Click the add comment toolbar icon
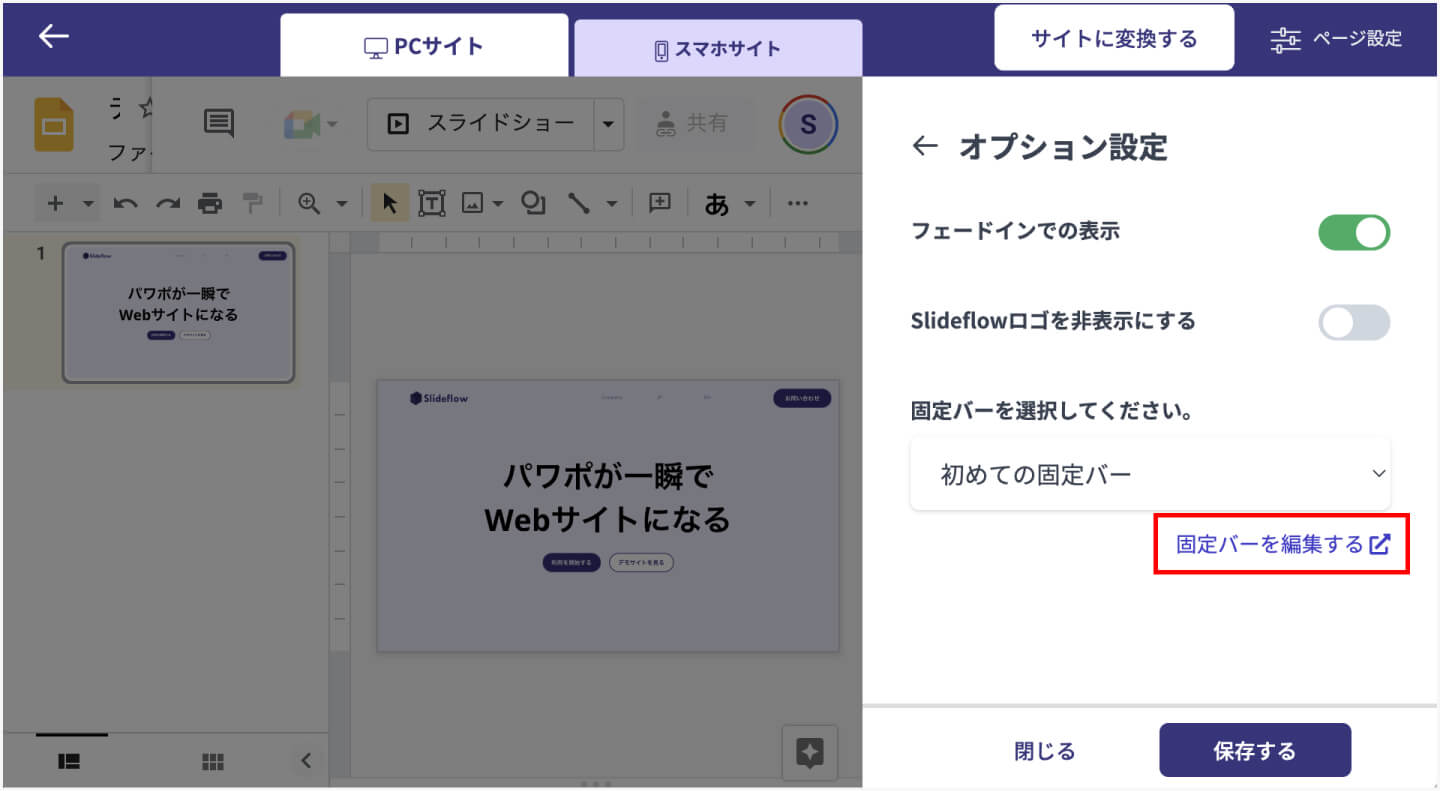The image size is (1440, 791). (x=660, y=203)
